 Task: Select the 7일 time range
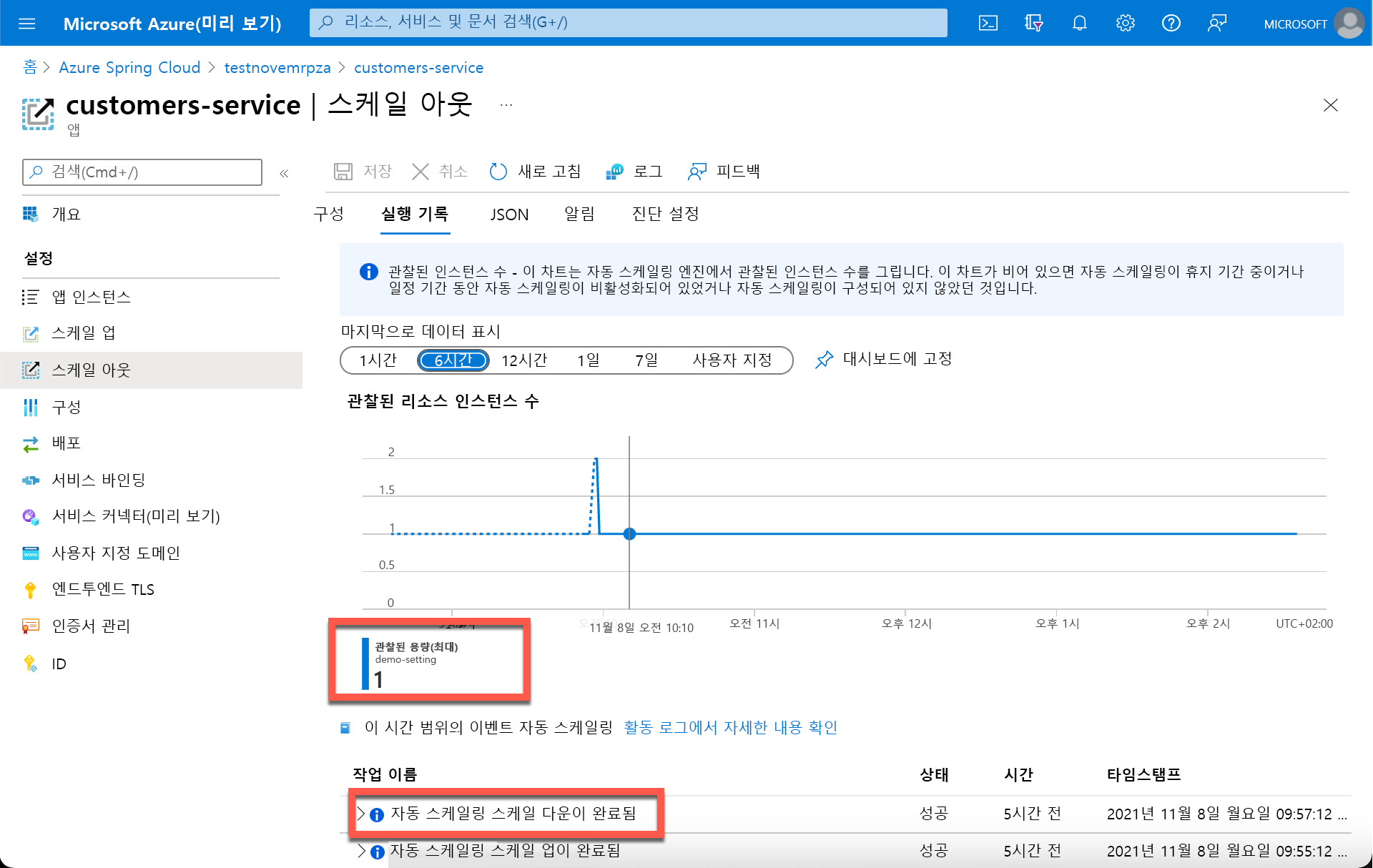pos(646,360)
